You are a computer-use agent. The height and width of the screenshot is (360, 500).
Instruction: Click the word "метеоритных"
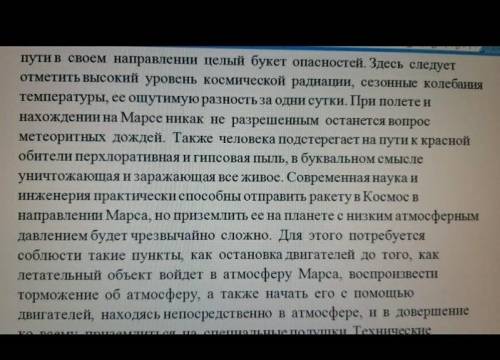coord(62,137)
